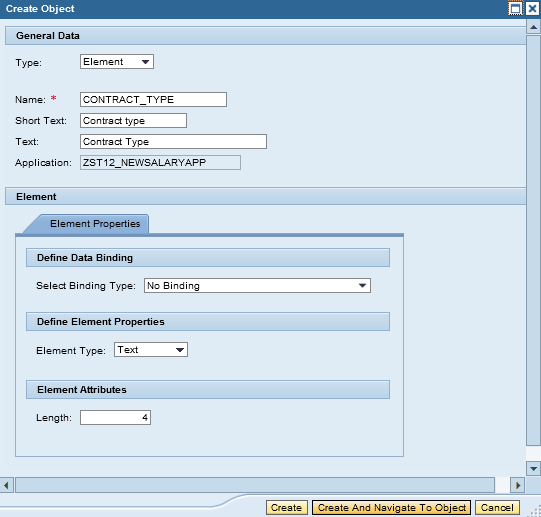Focus the Short Text input field
Viewport: 541px width, 517px height.
coord(133,121)
